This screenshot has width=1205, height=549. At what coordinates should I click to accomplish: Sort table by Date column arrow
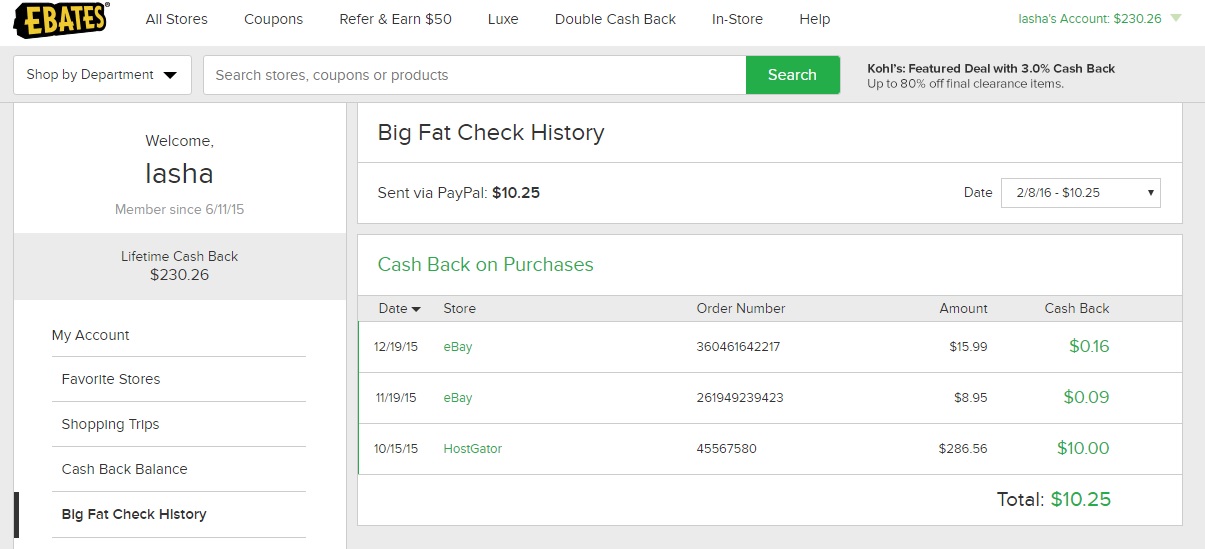tap(416, 309)
